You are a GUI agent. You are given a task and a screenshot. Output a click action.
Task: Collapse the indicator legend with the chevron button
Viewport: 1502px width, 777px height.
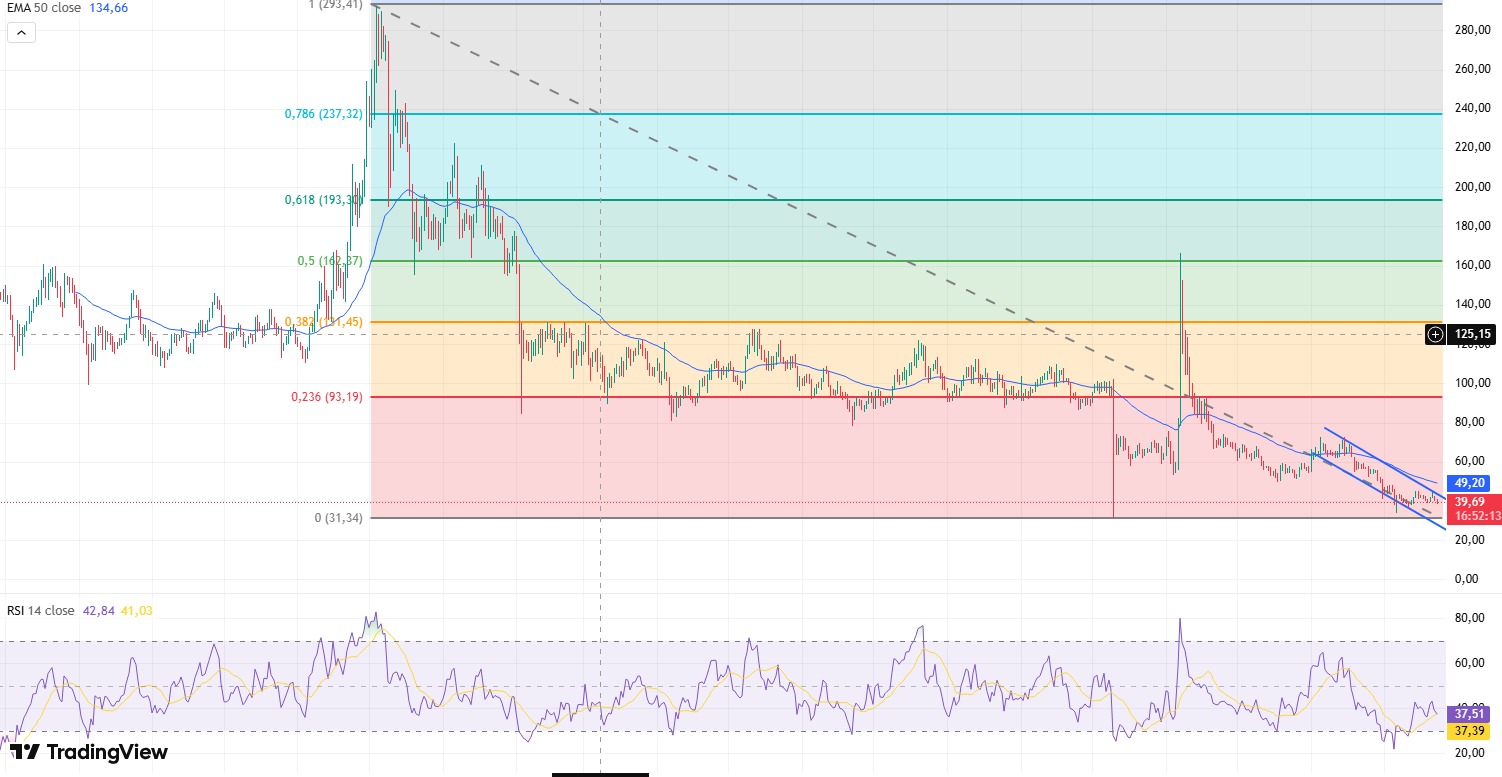coord(21,32)
